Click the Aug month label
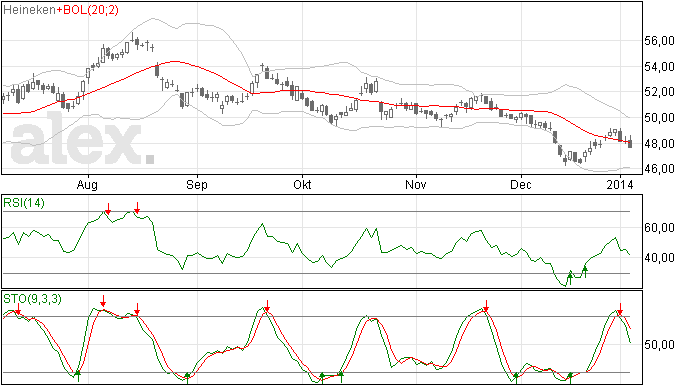The image size is (690, 387). point(87,185)
